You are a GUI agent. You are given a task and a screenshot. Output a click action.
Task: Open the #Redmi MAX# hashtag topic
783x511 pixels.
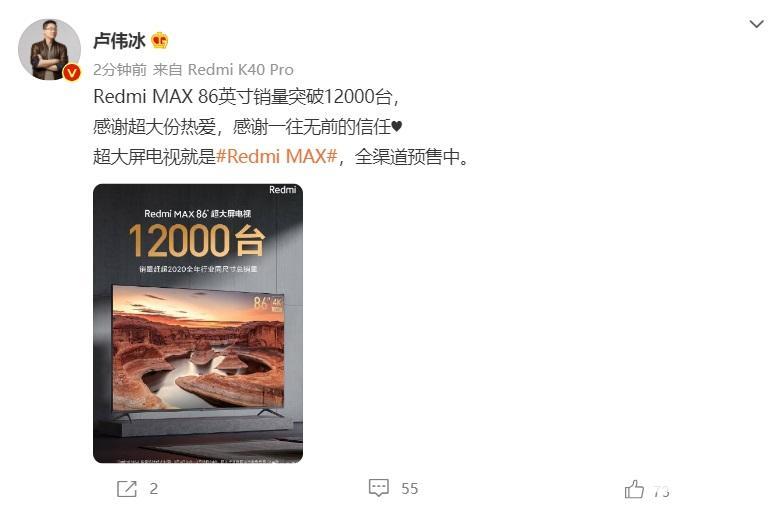click(277, 157)
